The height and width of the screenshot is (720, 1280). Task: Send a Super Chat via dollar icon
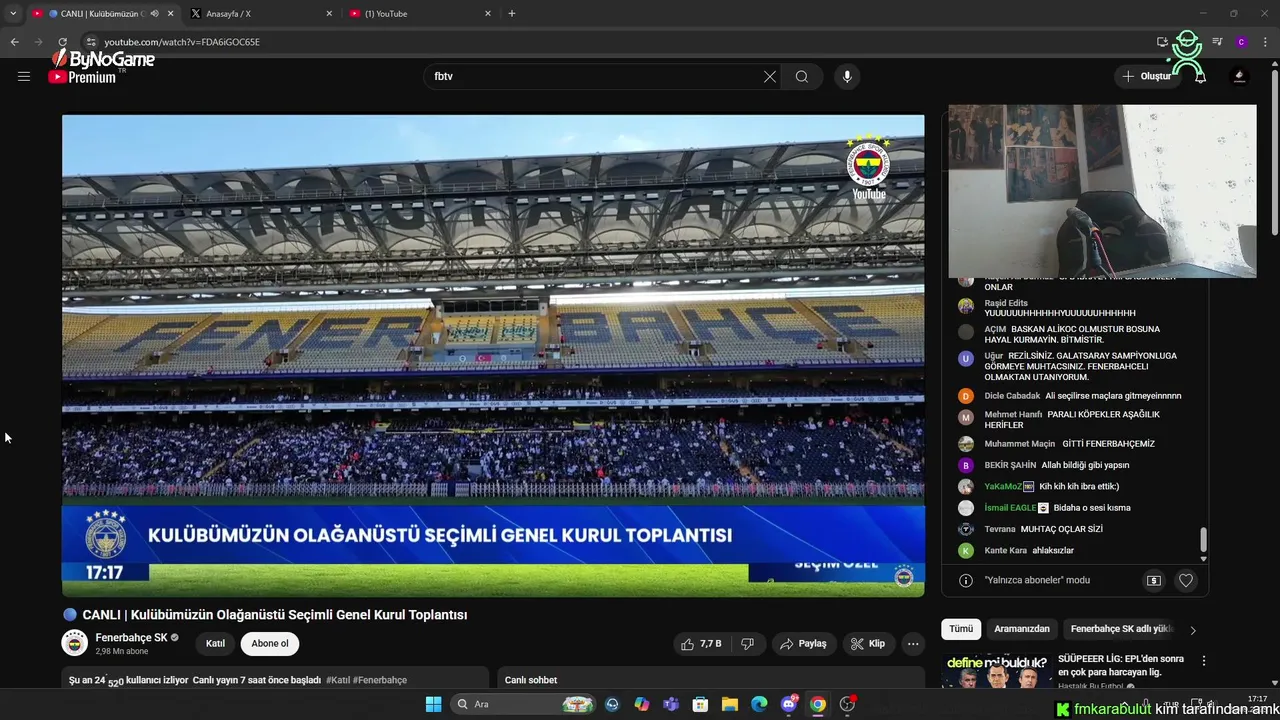1154,580
